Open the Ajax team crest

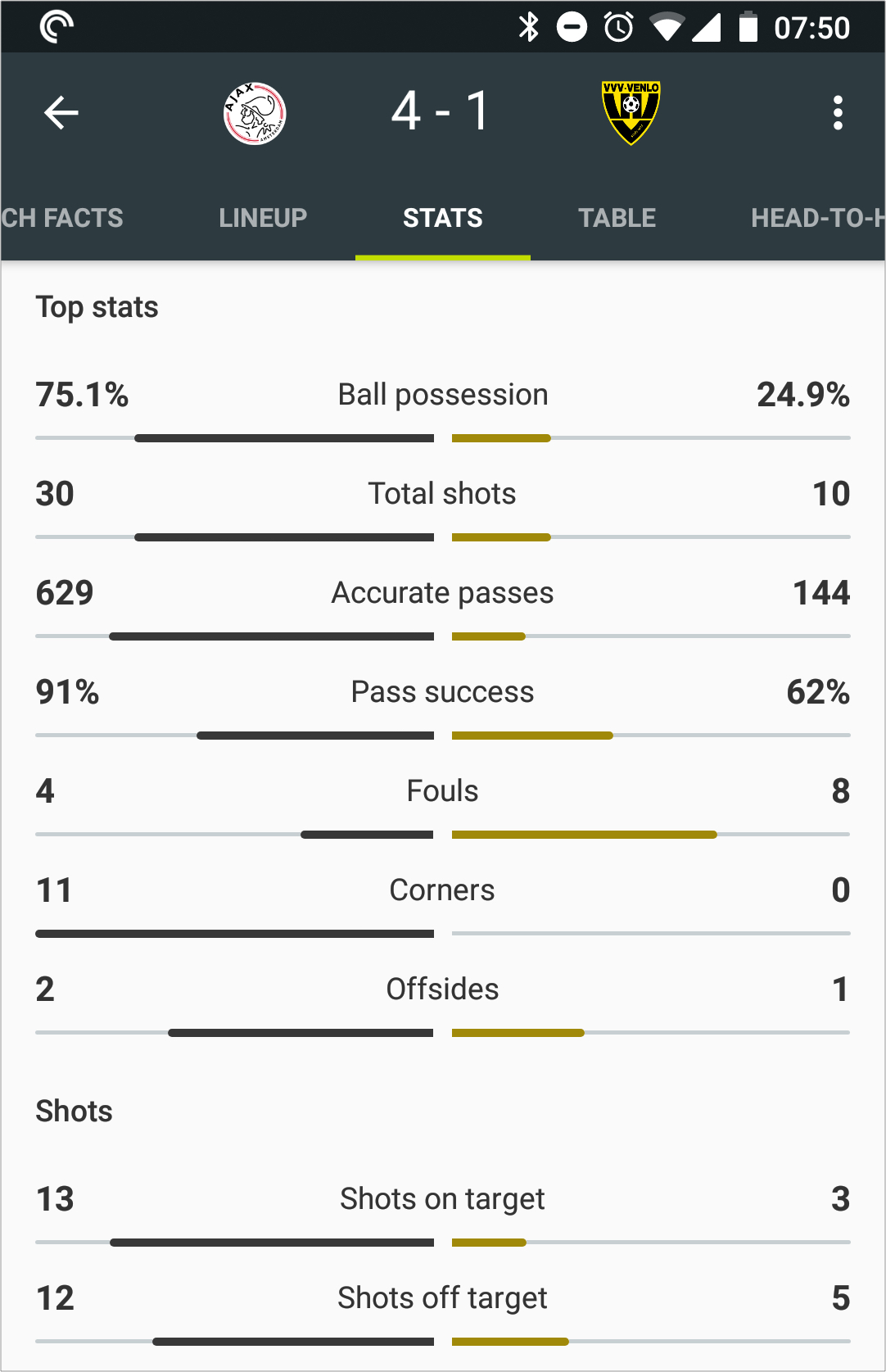[x=255, y=113]
